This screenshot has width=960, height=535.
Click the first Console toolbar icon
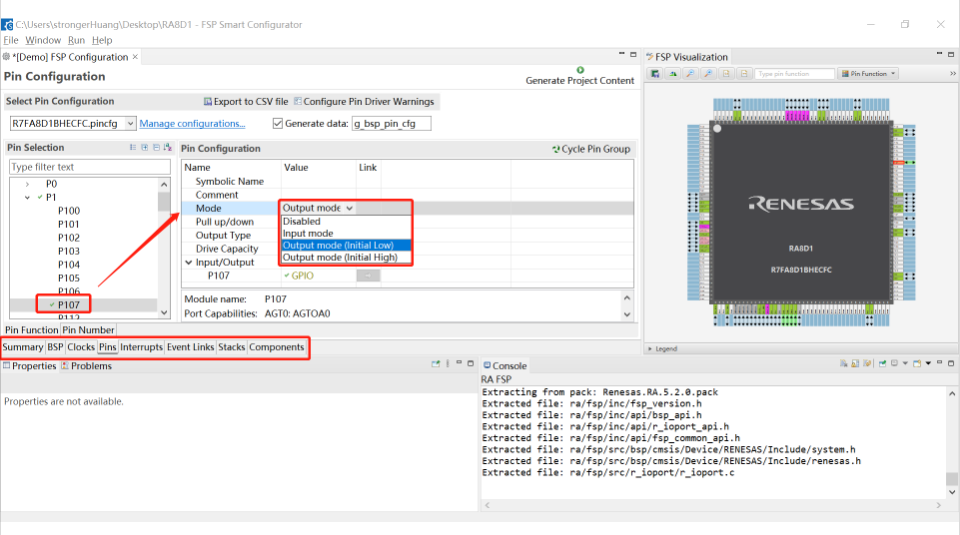[844, 364]
